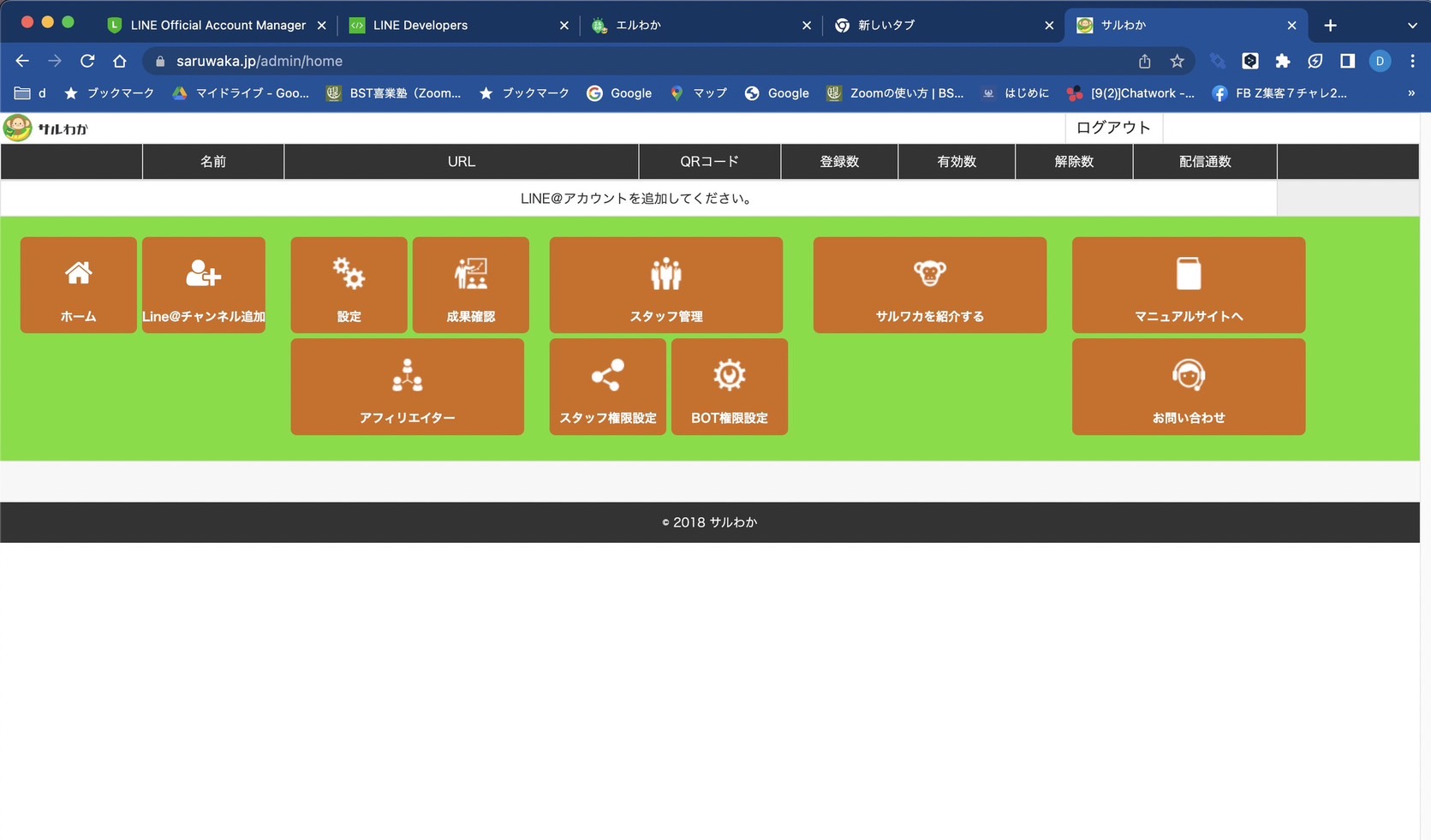
Task: Click the 配信通数 column header
Action: pos(1205,162)
